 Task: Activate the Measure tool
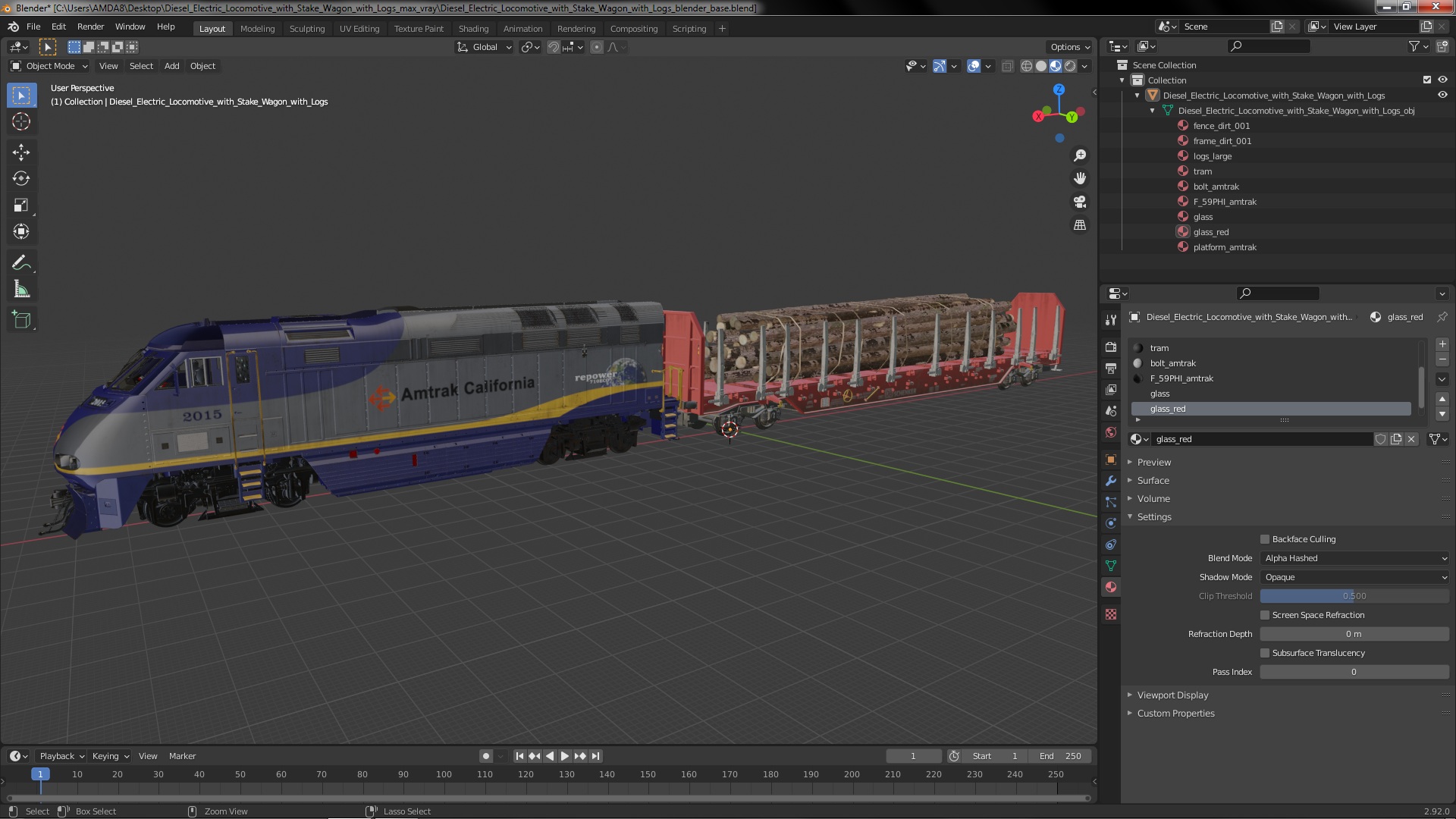click(x=21, y=290)
